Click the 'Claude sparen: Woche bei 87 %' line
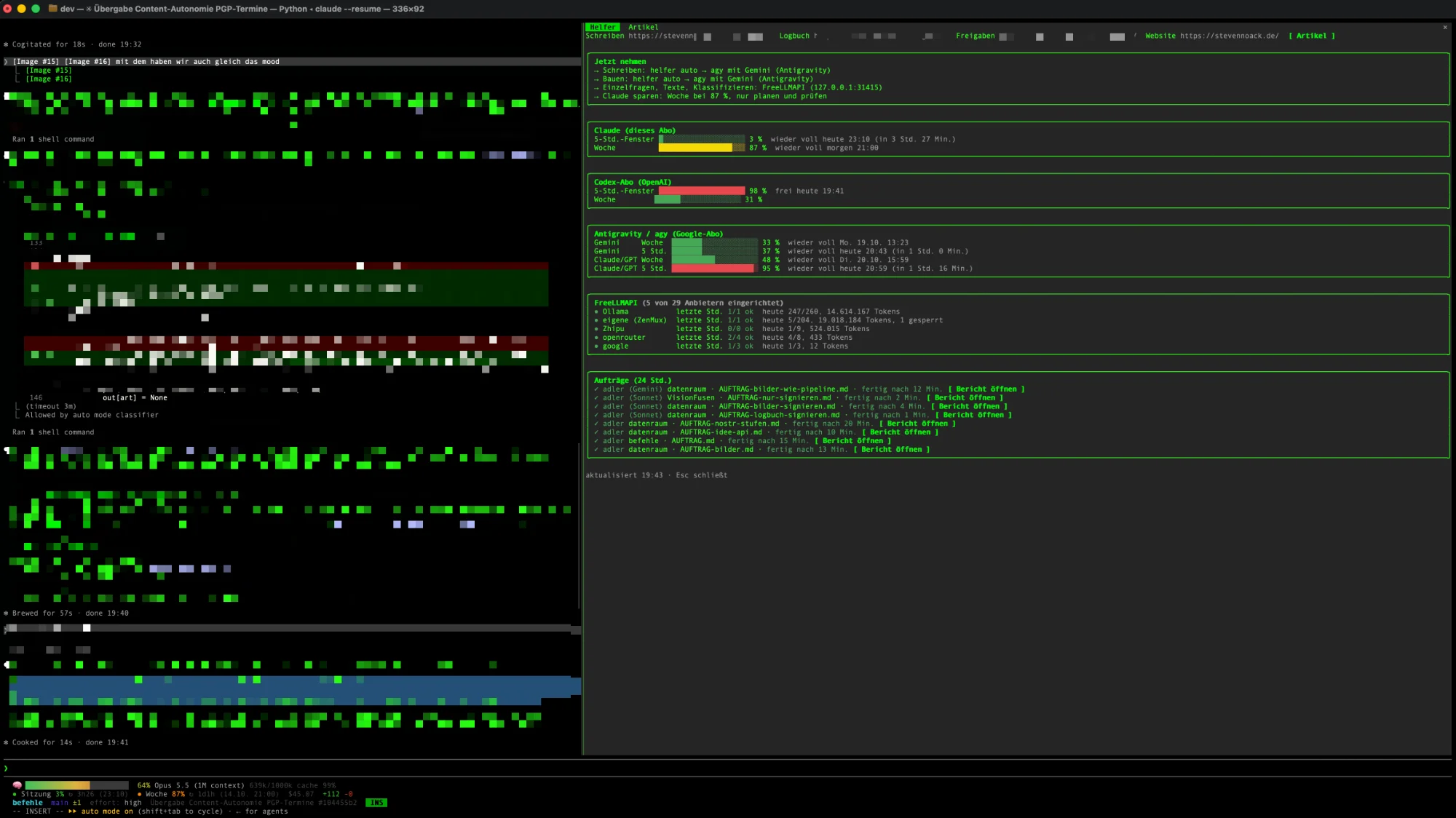The image size is (1456, 818). click(x=710, y=96)
